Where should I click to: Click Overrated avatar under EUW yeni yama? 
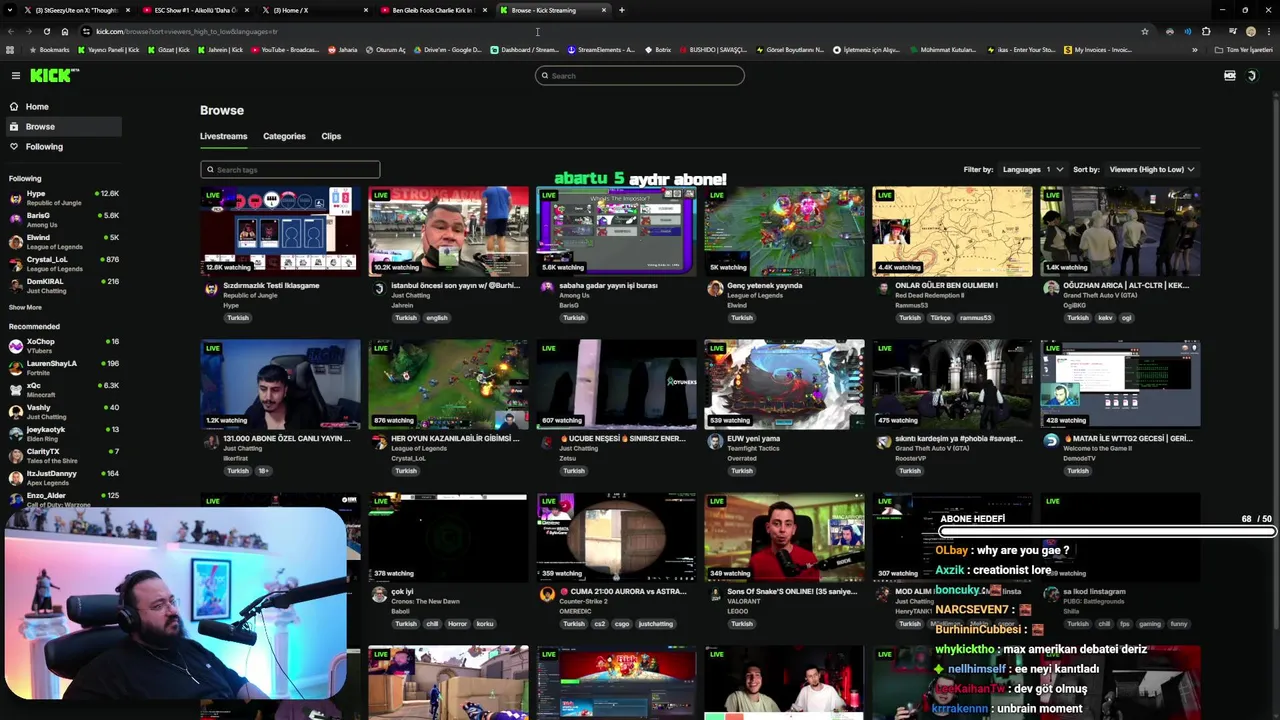coord(715,442)
